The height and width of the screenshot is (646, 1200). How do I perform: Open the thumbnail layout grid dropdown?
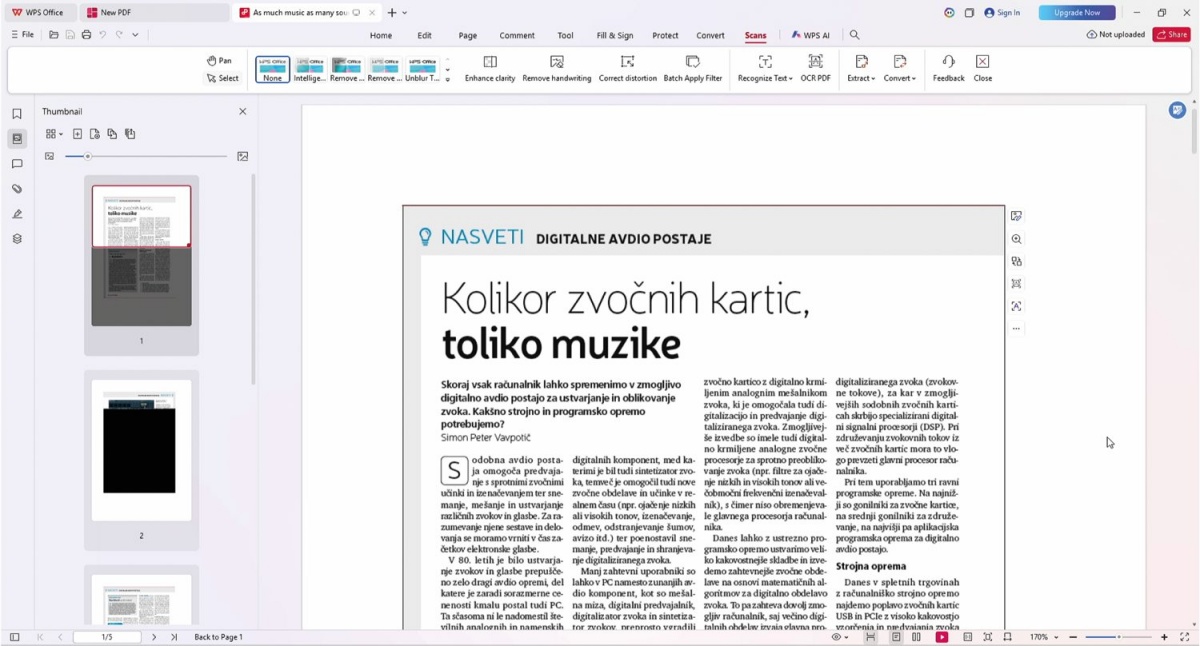coord(53,134)
